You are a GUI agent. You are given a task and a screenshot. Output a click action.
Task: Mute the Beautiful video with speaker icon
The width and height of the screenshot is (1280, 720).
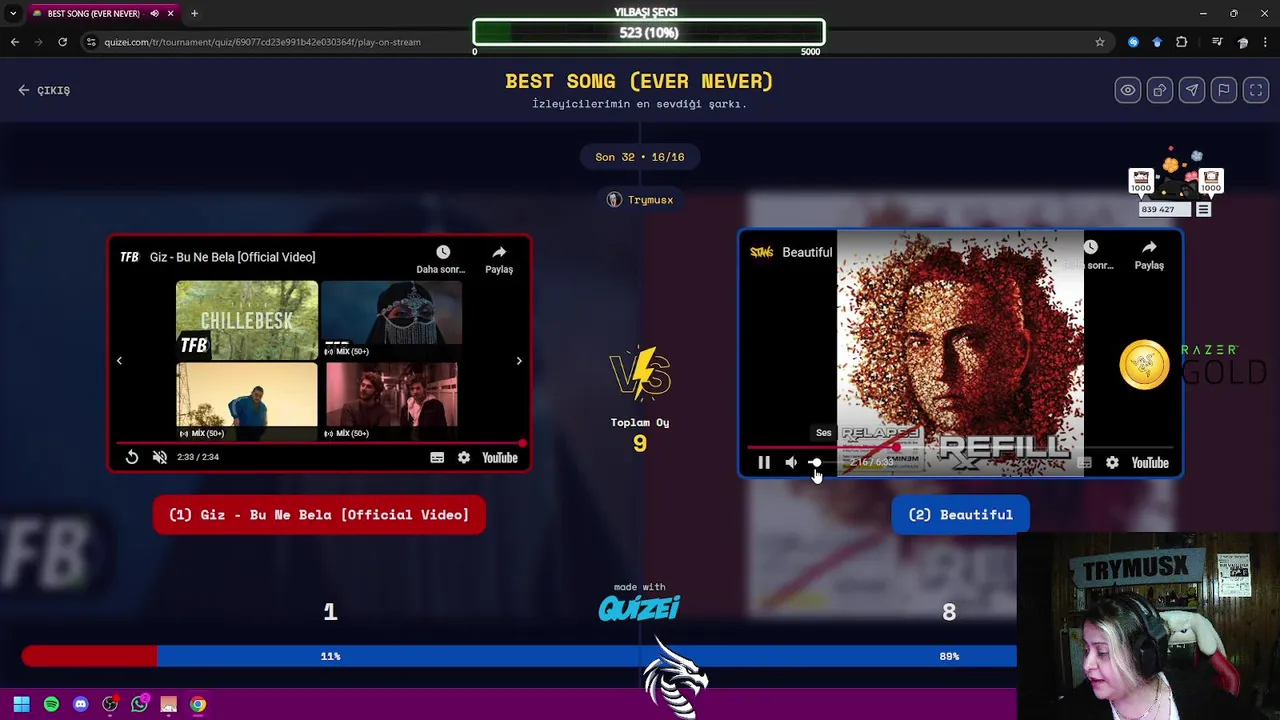click(791, 463)
